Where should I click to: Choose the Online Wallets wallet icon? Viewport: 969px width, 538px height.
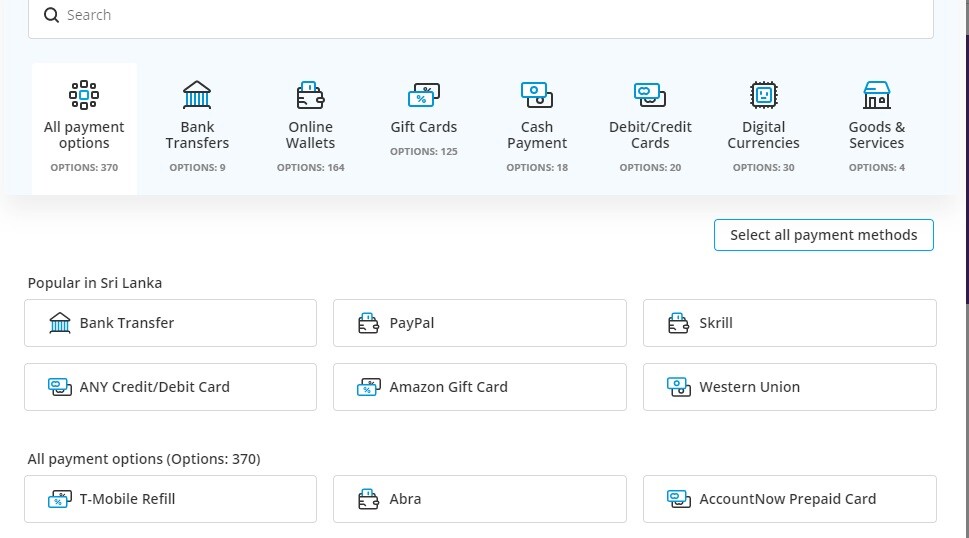tap(310, 95)
